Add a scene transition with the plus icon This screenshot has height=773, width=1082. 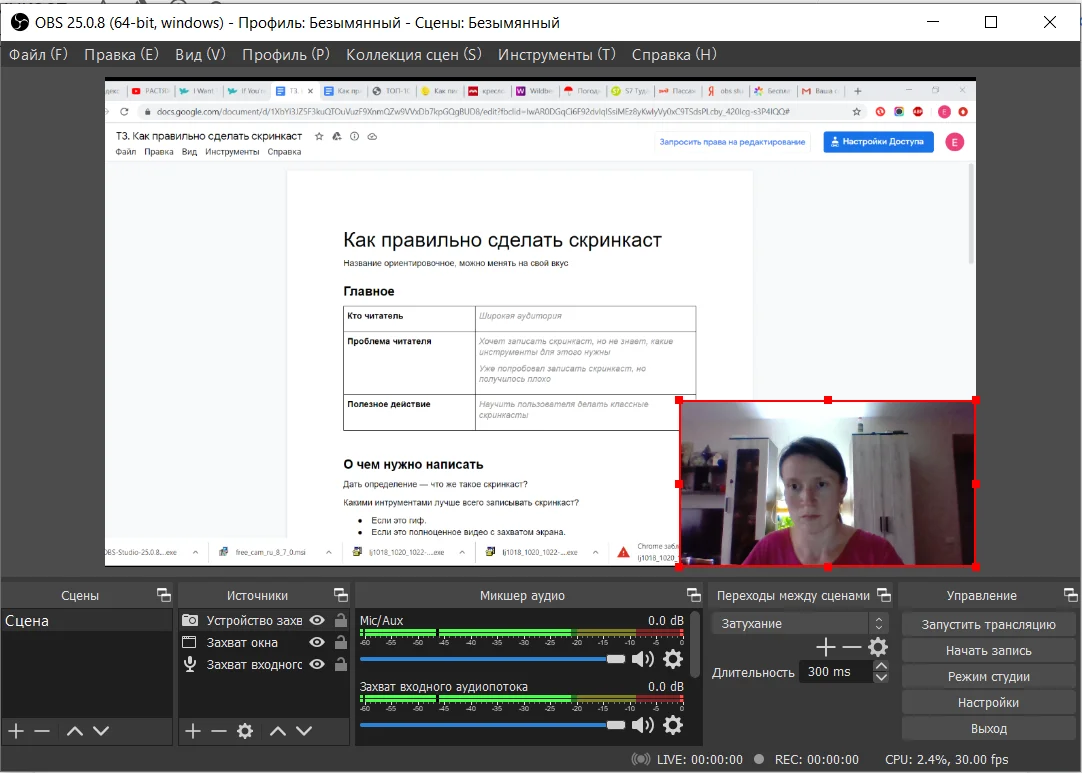point(826,647)
